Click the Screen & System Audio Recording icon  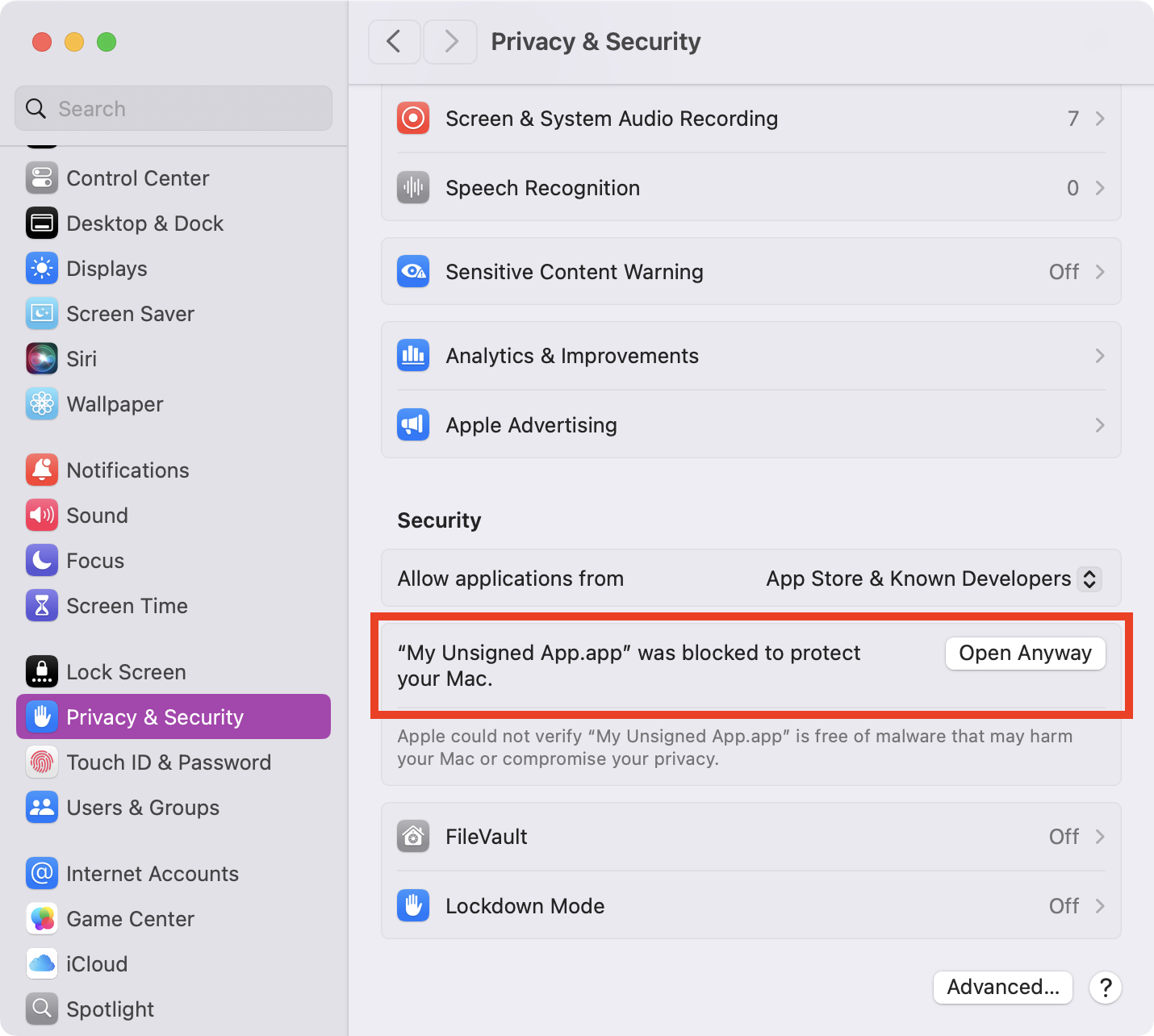click(413, 119)
